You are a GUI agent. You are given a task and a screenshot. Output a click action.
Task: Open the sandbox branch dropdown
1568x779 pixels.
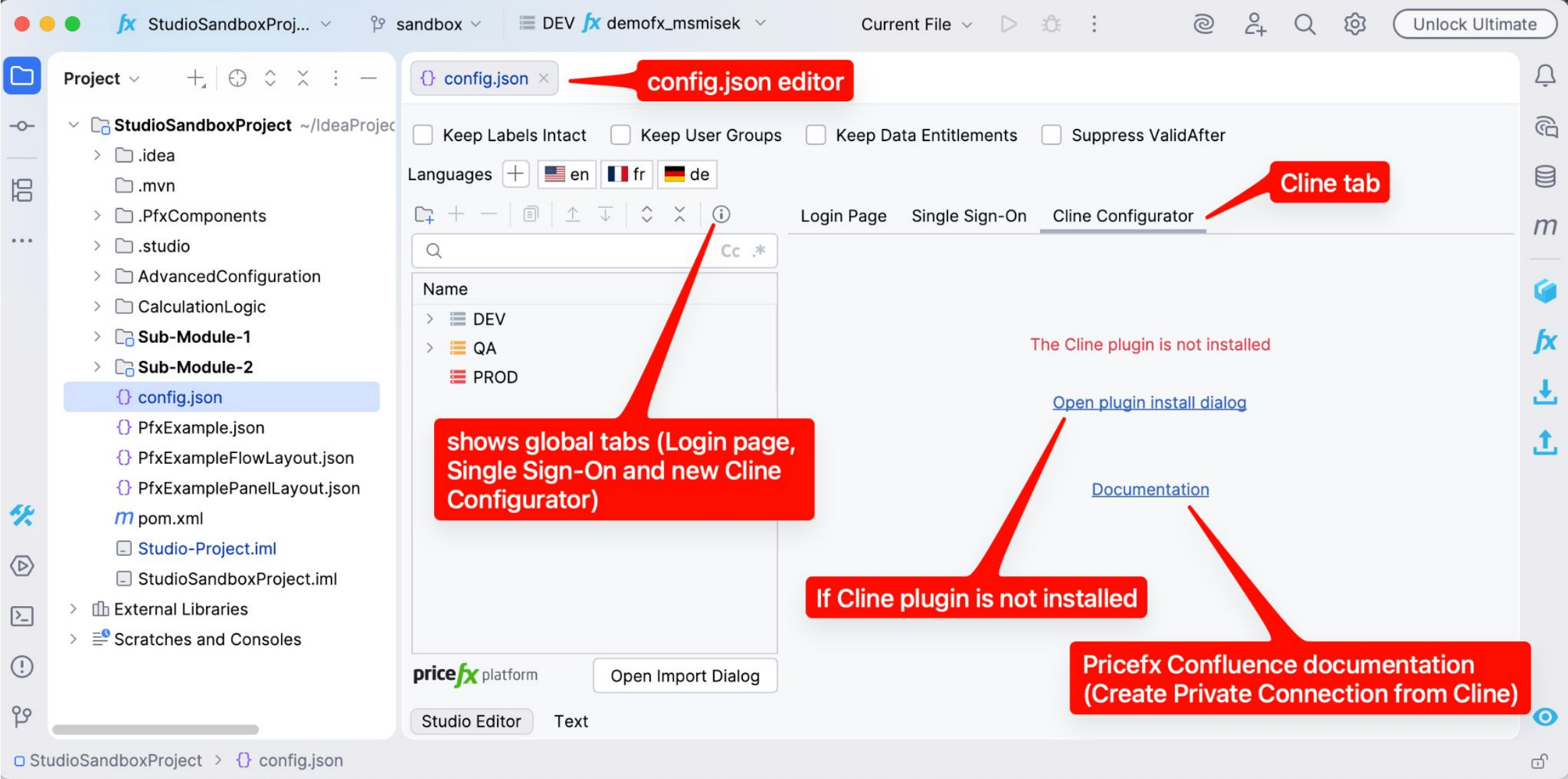[x=427, y=24]
